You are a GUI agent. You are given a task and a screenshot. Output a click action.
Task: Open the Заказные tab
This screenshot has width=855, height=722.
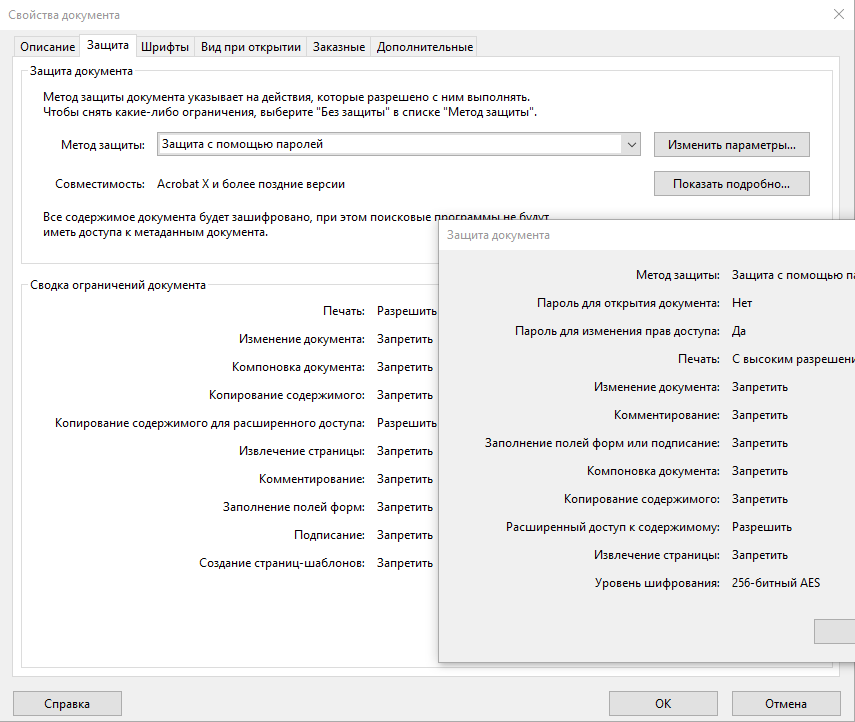[x=339, y=47]
